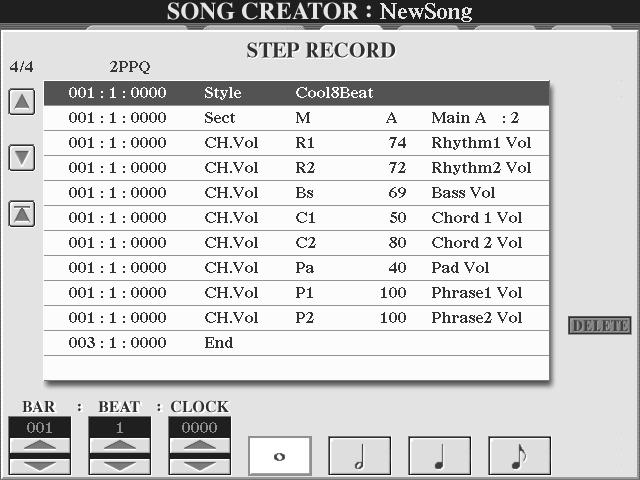Select the Style Cool8Beat event row
Screen dimensions: 640x480
pyautogui.click(x=297, y=93)
